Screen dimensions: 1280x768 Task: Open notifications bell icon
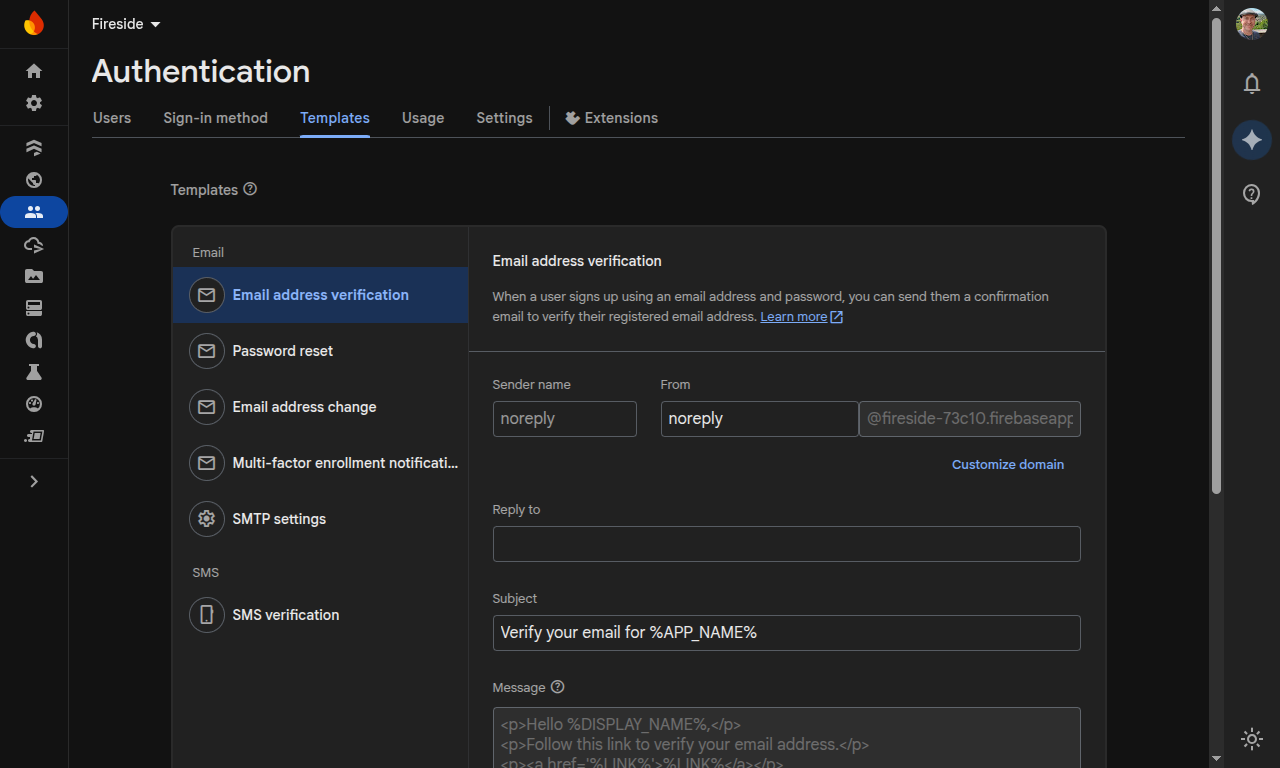point(1251,84)
